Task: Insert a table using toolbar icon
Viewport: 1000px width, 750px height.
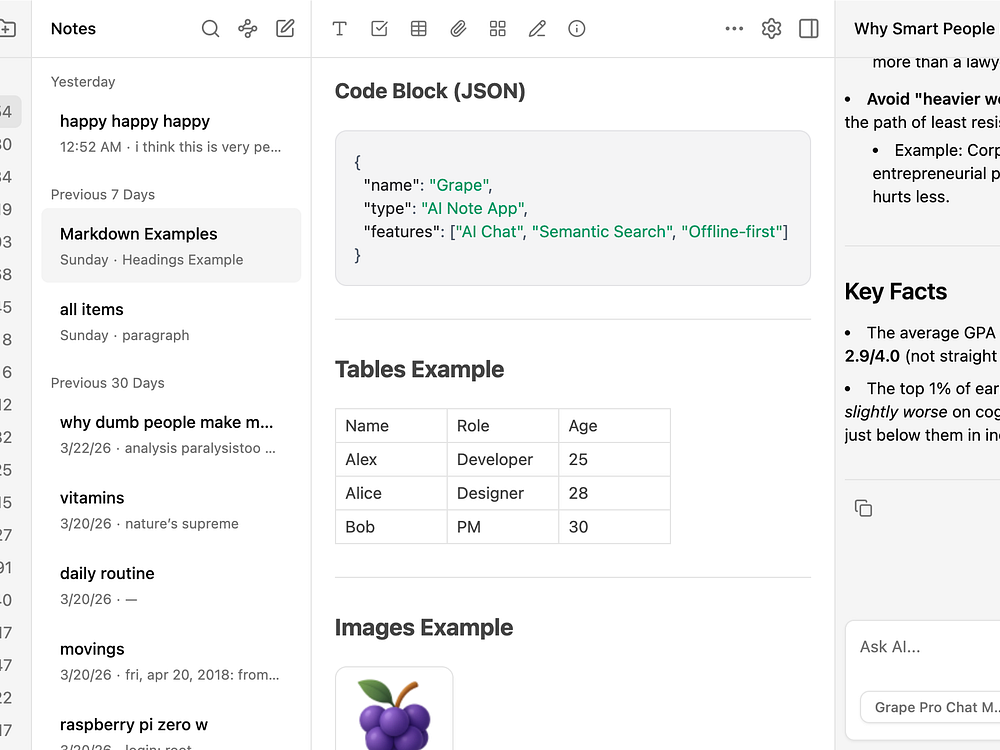Action: tap(419, 29)
